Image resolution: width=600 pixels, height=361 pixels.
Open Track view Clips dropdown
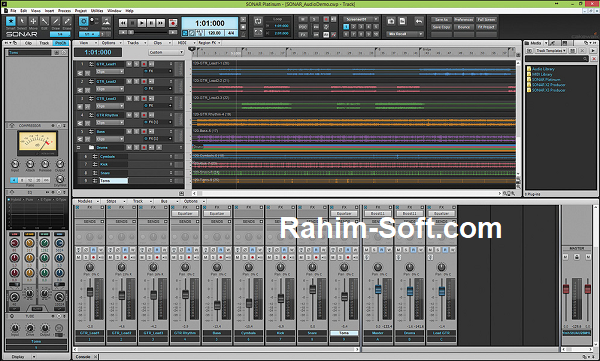pyautogui.click(x=160, y=43)
